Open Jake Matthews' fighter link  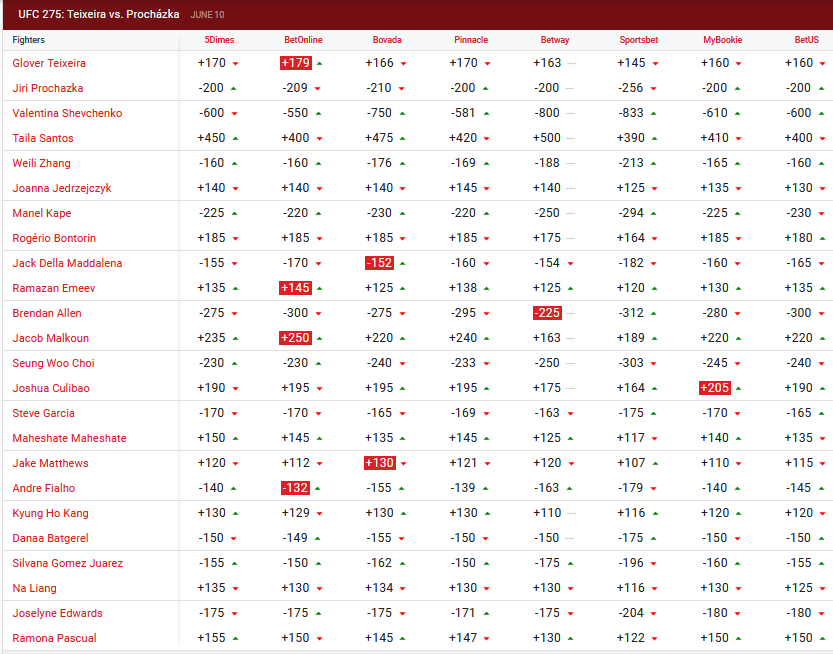[x=50, y=463]
